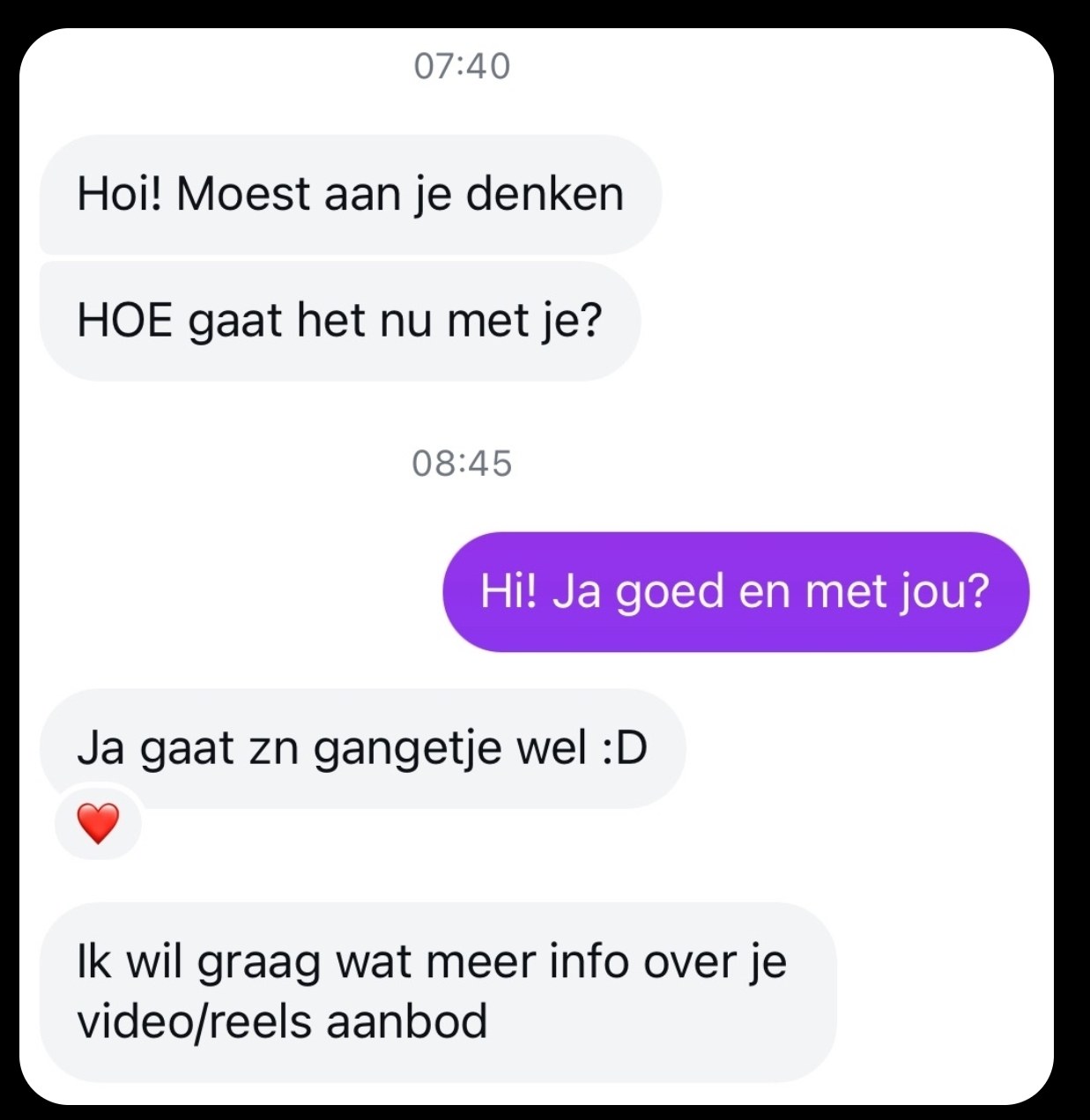Select the "HOE gaat het nu met je?" bubble
1090x1120 pixels.
[340, 321]
